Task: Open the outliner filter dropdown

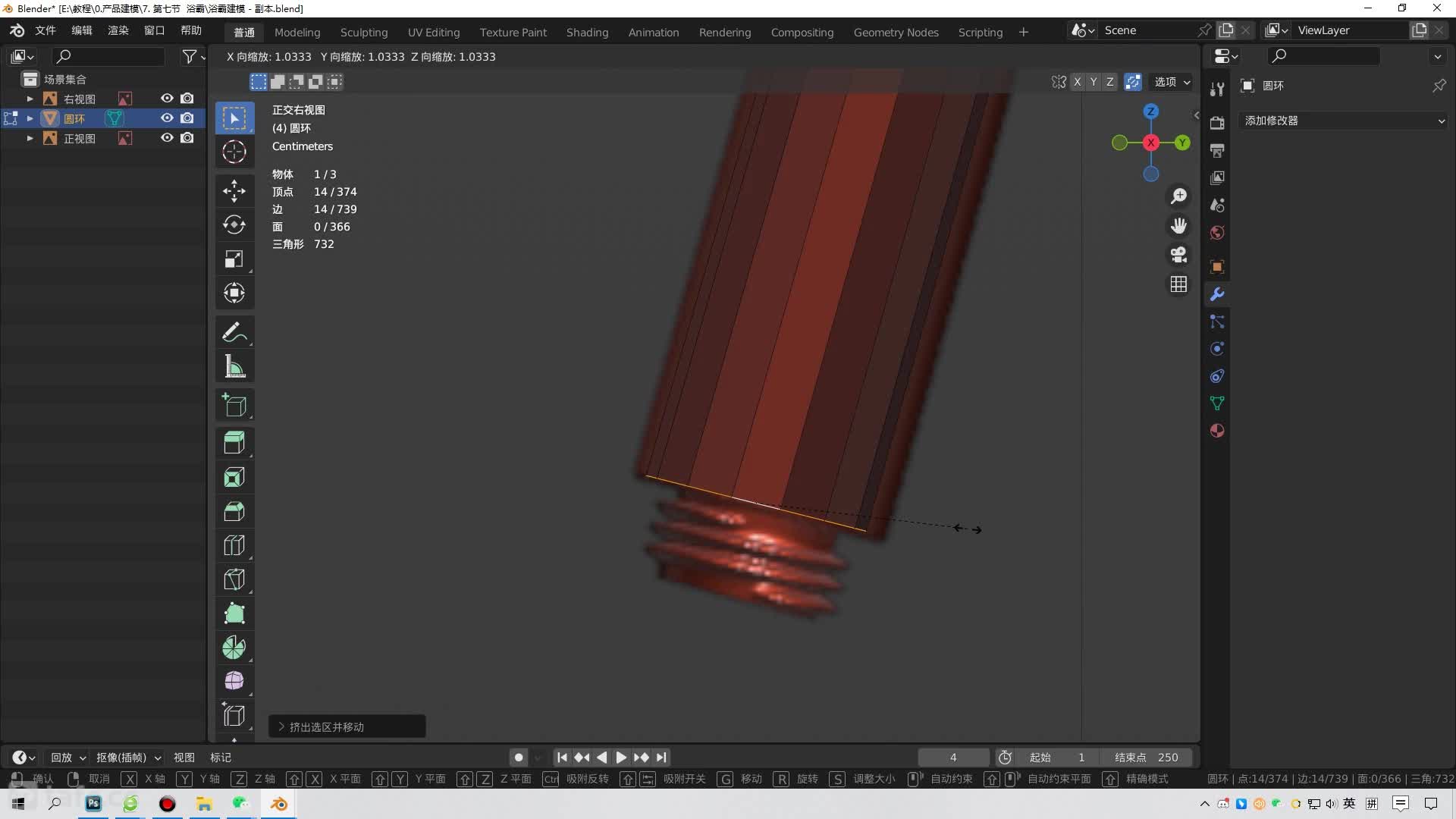Action: tap(194, 56)
